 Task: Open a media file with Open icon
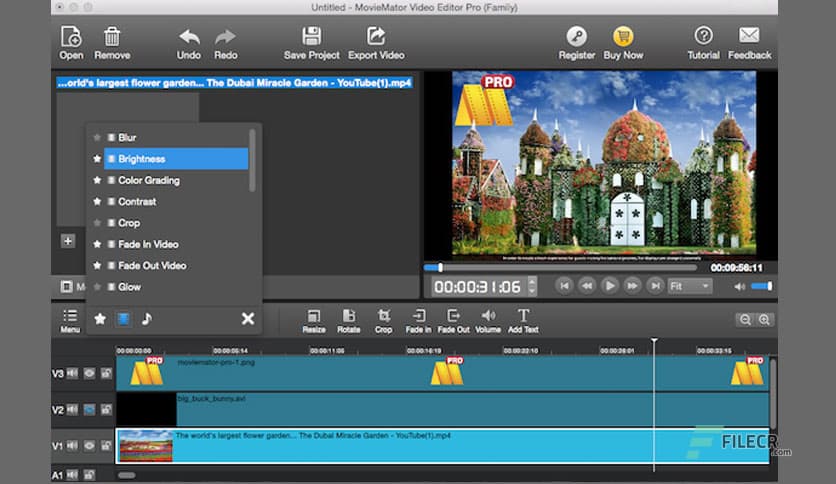pyautogui.click(x=71, y=43)
